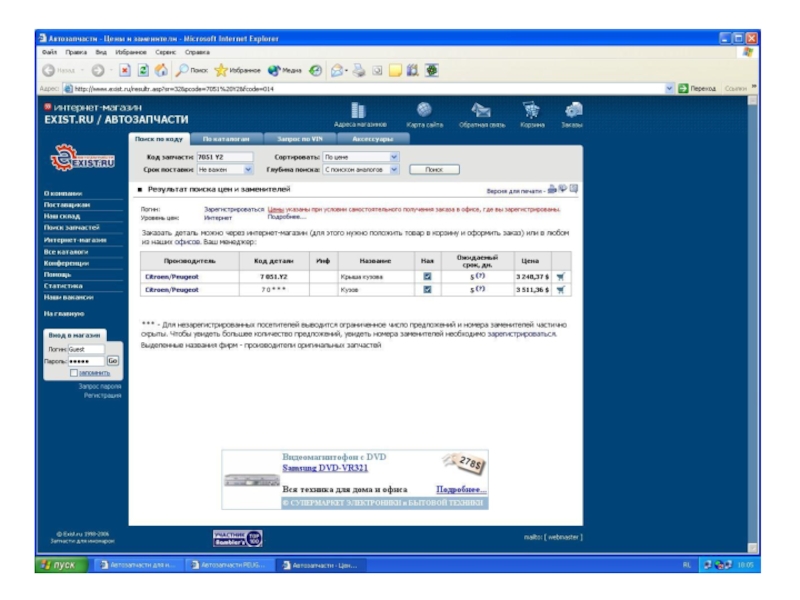Click the Поиск button in the search form

434,169
